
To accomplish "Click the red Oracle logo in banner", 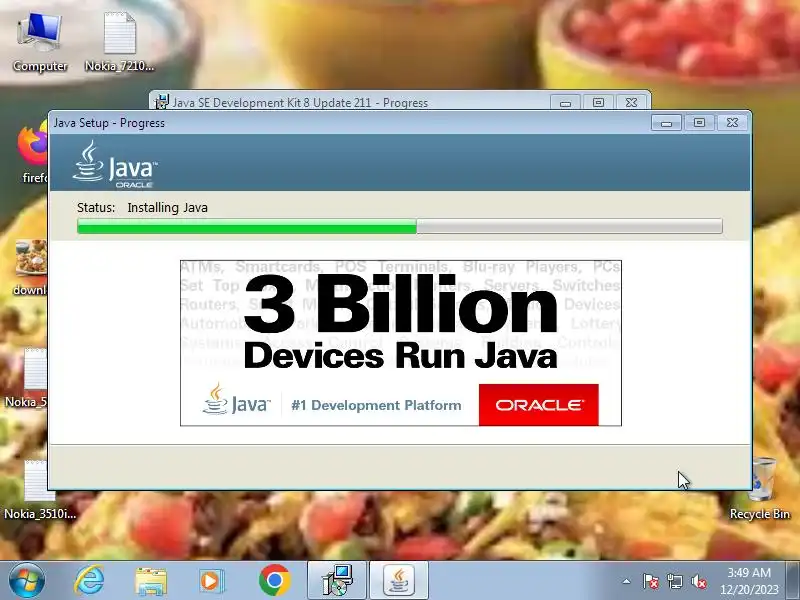I will tap(538, 405).
